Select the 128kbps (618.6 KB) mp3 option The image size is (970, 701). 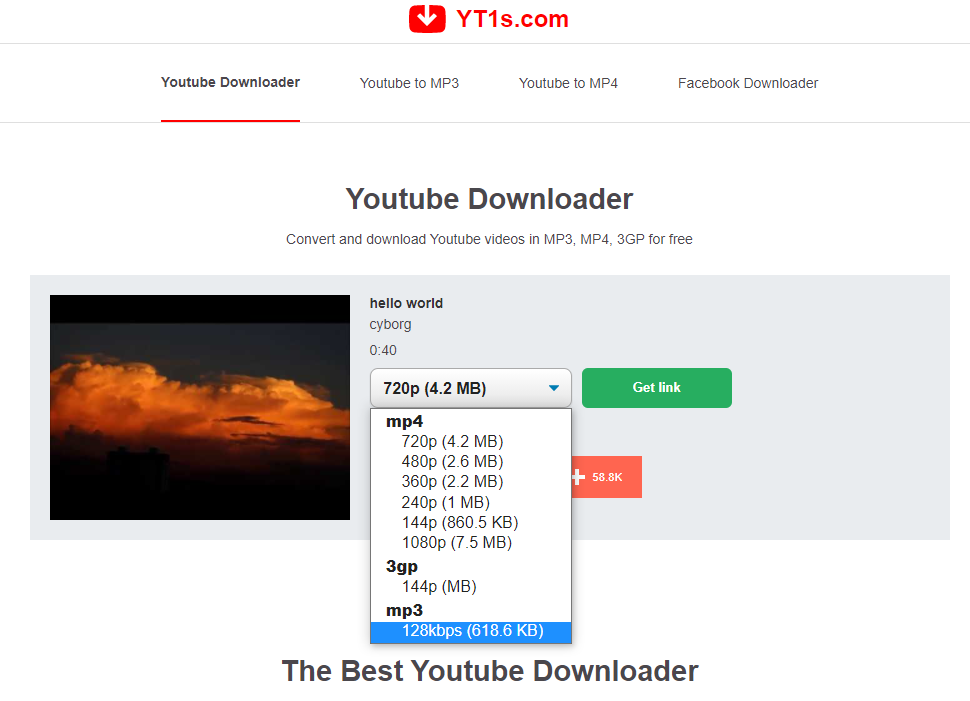(471, 630)
